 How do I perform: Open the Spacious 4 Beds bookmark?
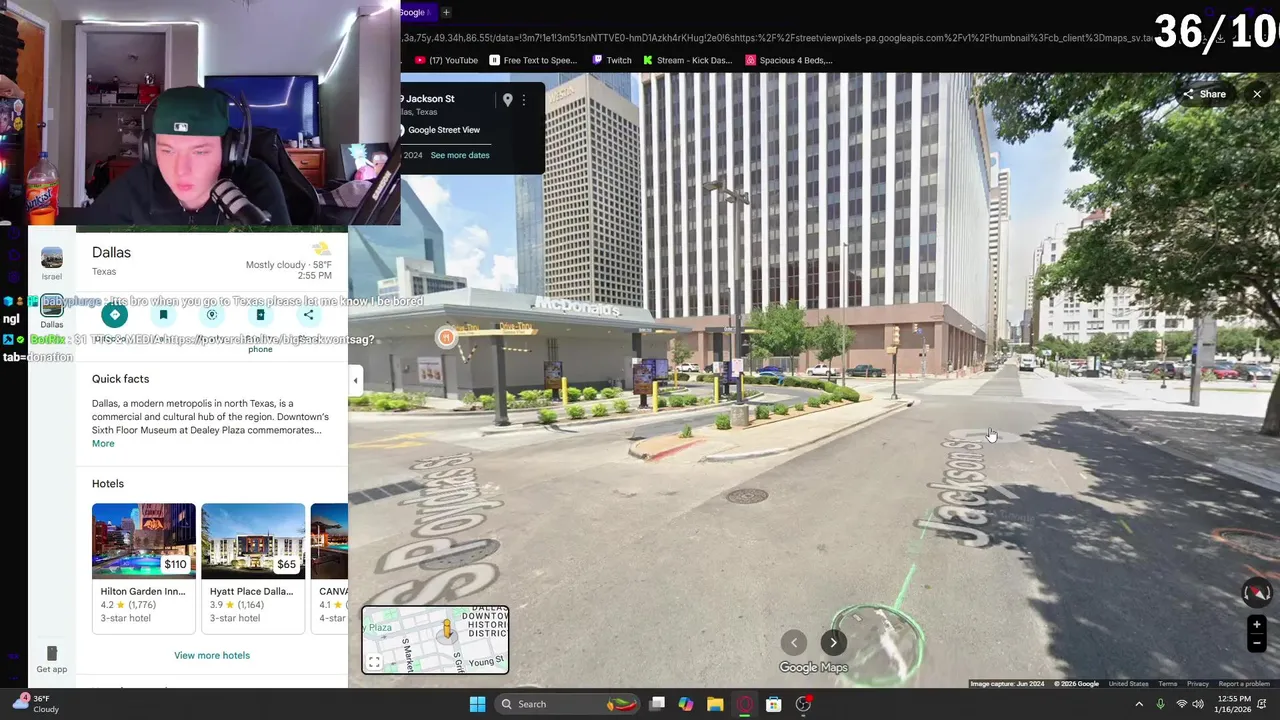[789, 60]
